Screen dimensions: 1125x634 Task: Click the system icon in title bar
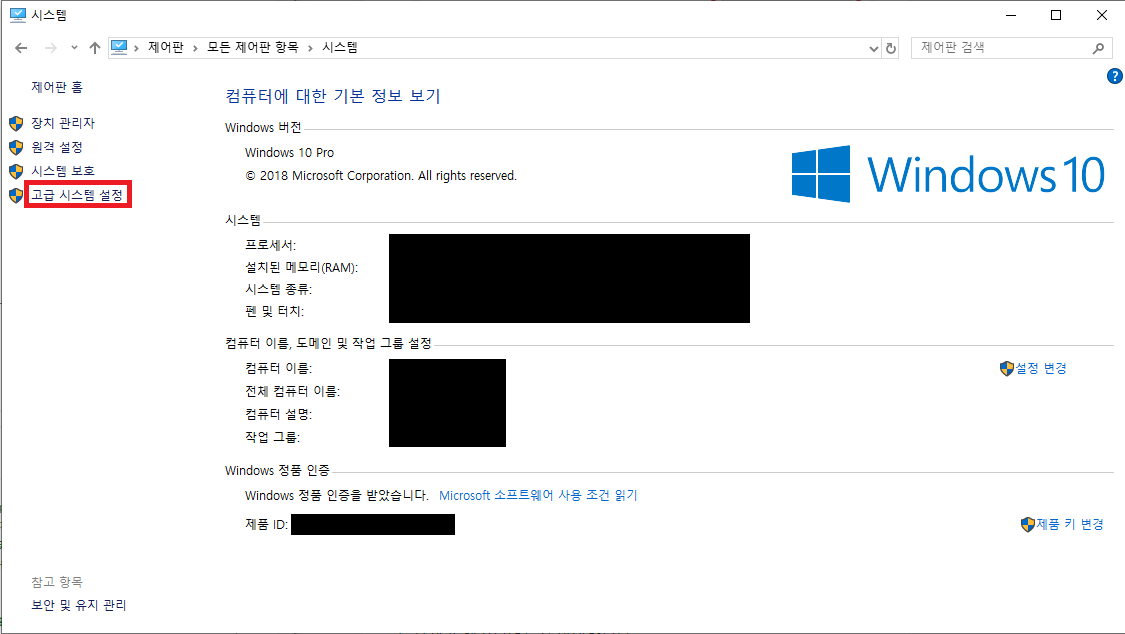tap(17, 15)
